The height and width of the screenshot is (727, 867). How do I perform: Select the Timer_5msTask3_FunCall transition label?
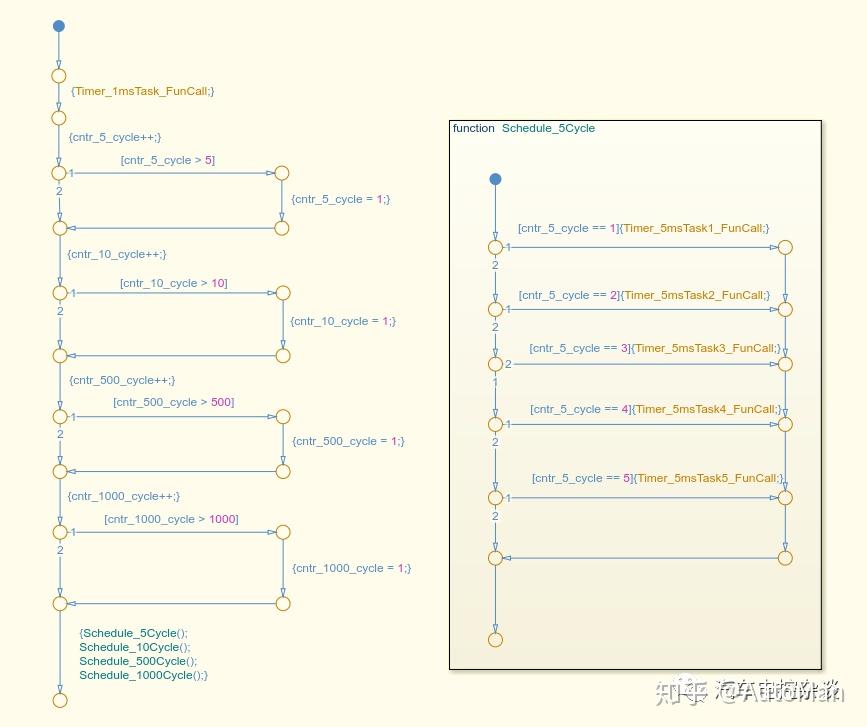tap(655, 348)
